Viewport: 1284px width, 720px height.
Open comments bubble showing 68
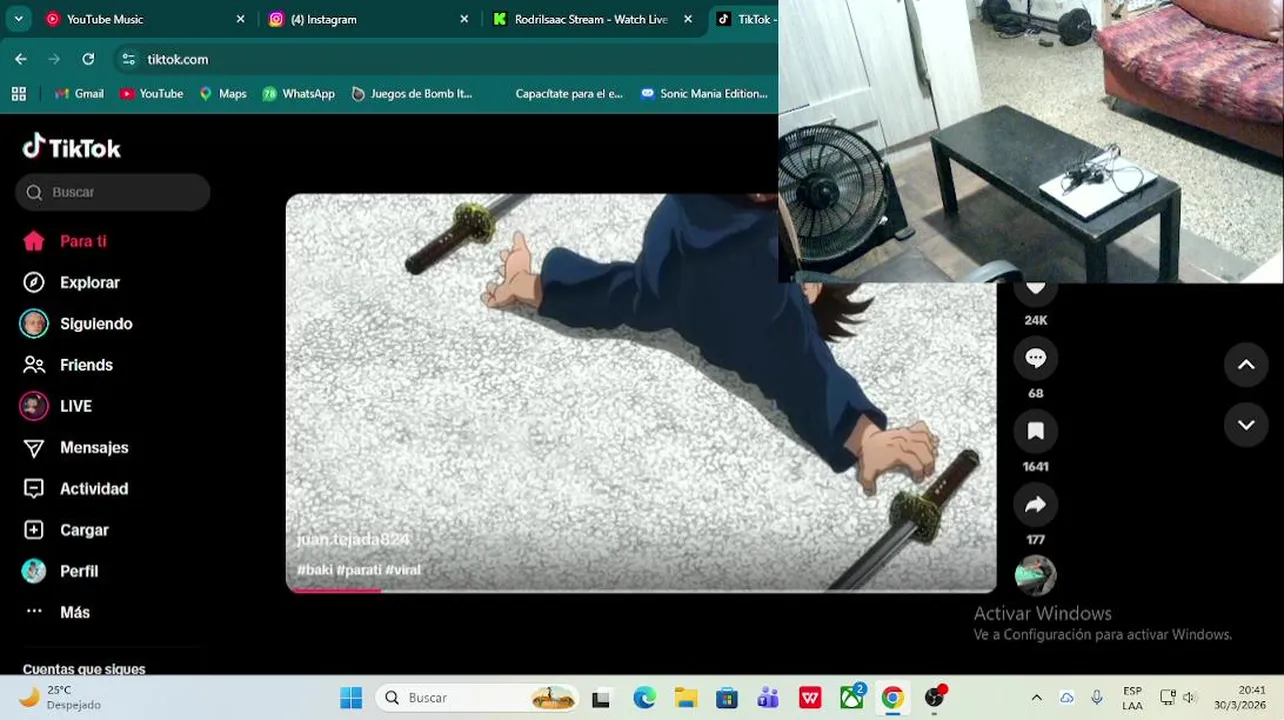[1035, 358]
